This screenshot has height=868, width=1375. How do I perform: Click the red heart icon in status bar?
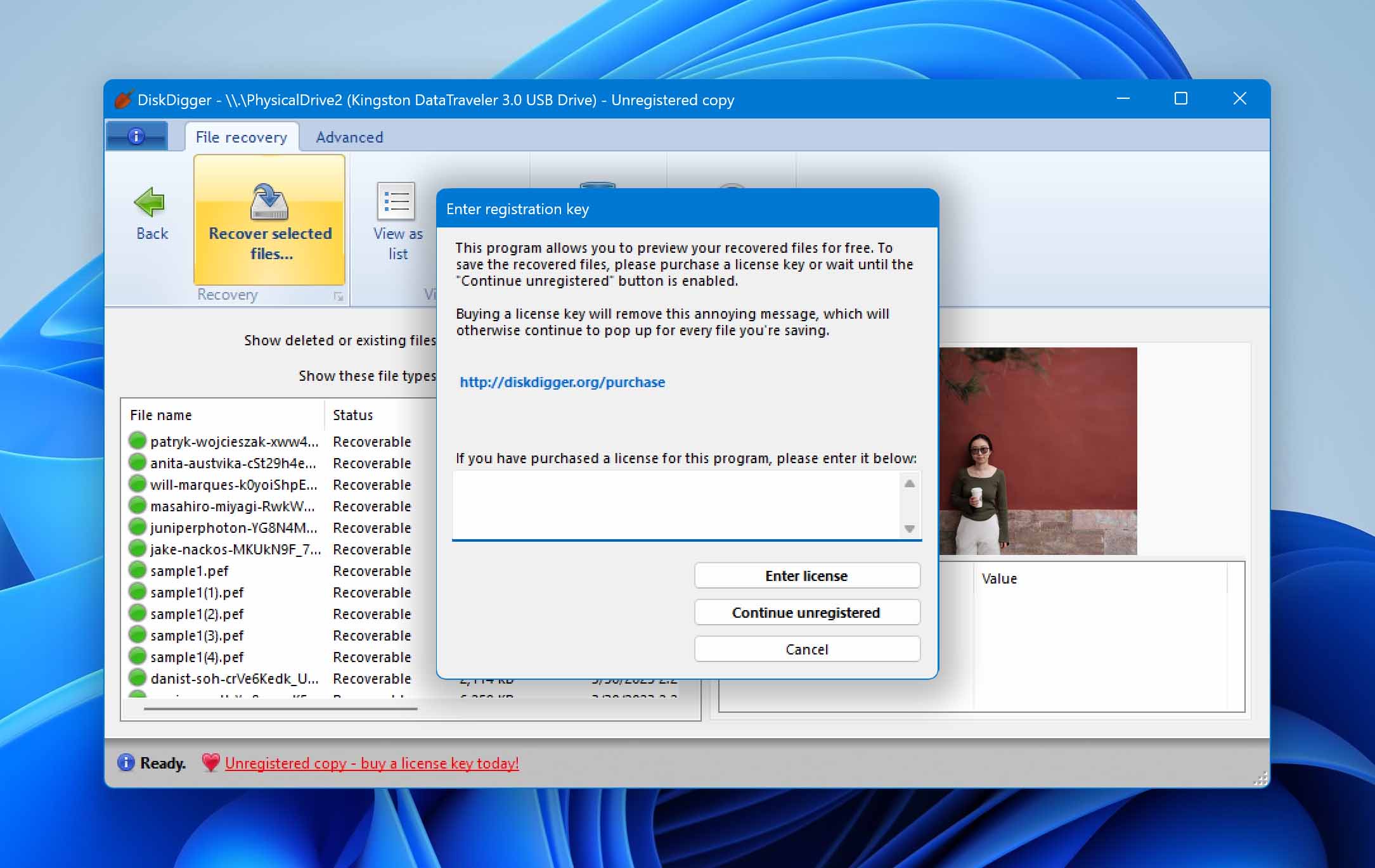pos(210,762)
